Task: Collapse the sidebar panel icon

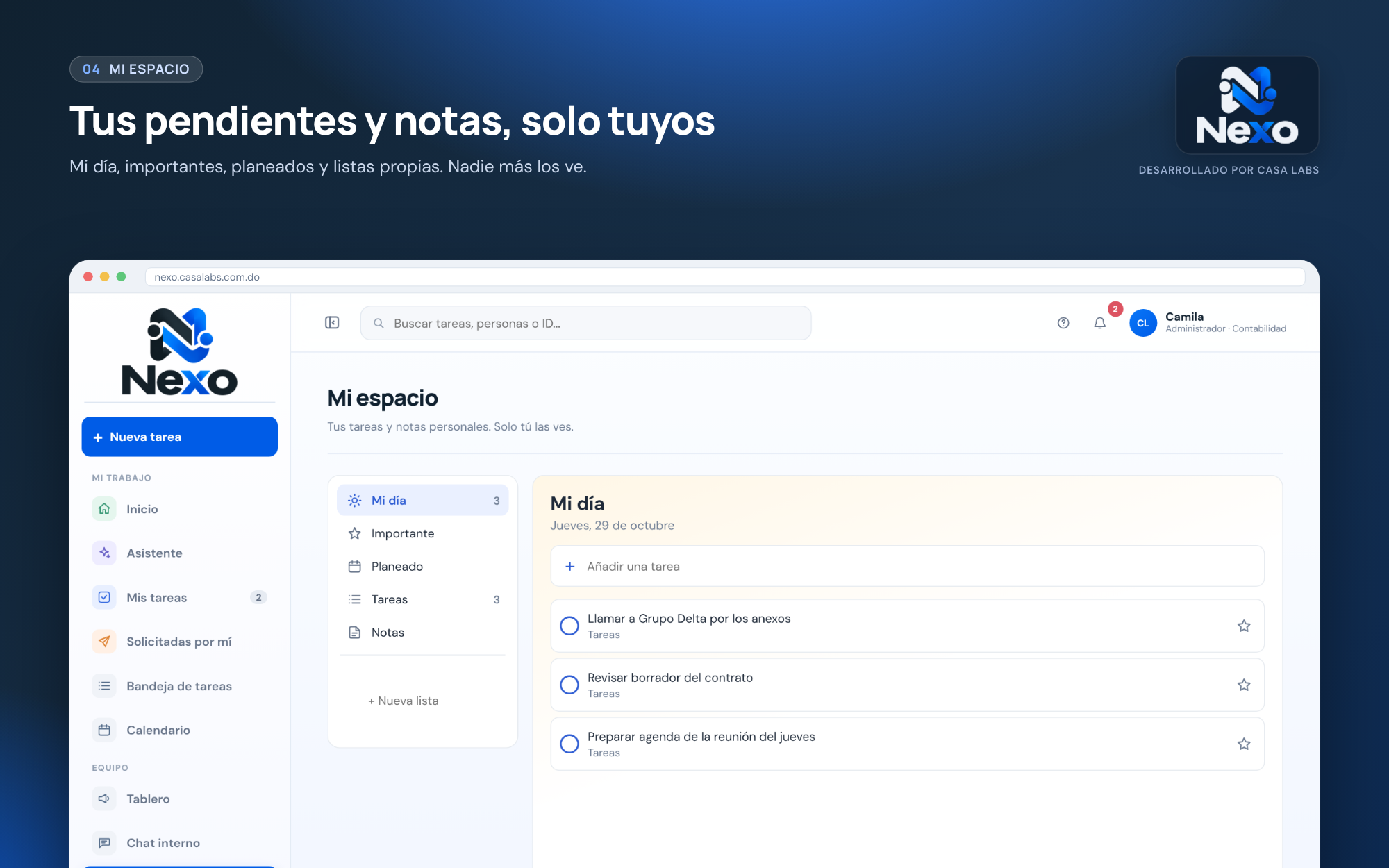Action: tap(332, 323)
